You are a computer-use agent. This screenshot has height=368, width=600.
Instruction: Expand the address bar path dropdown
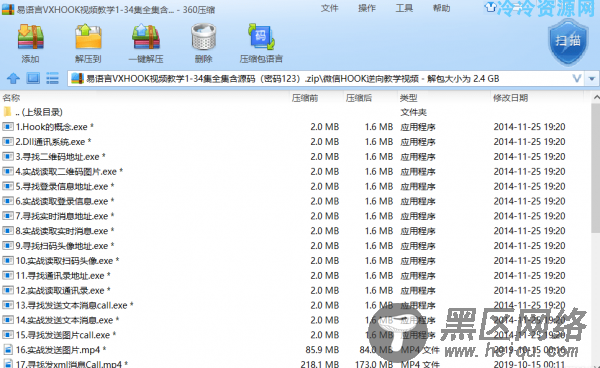click(x=577, y=79)
